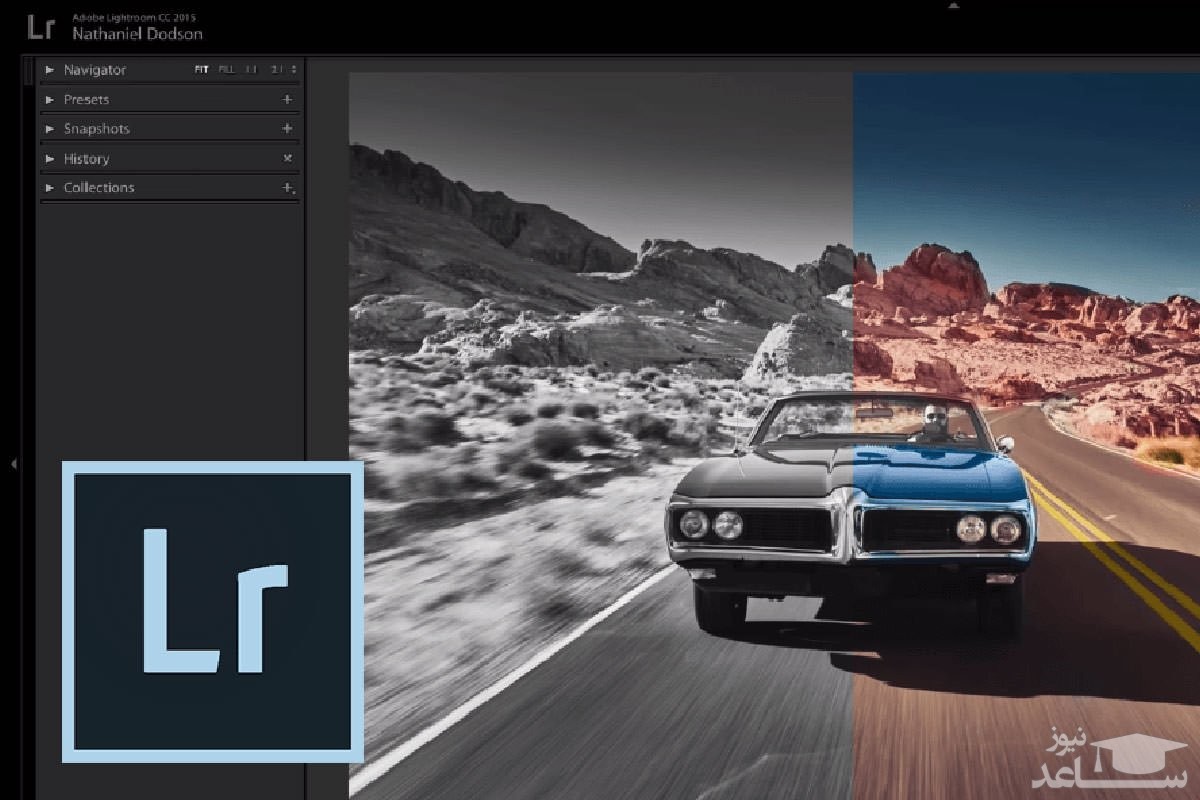1200x800 pixels.
Task: Expand the Presets panel
Action: click(x=50, y=100)
